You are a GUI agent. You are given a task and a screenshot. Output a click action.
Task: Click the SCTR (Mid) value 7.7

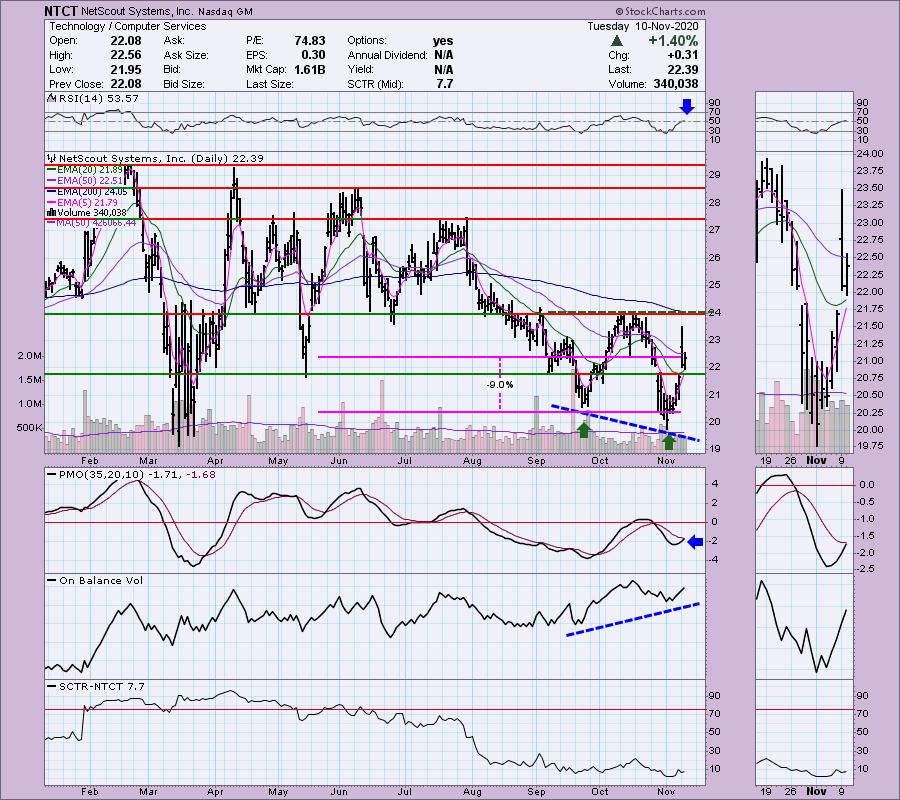(445, 84)
